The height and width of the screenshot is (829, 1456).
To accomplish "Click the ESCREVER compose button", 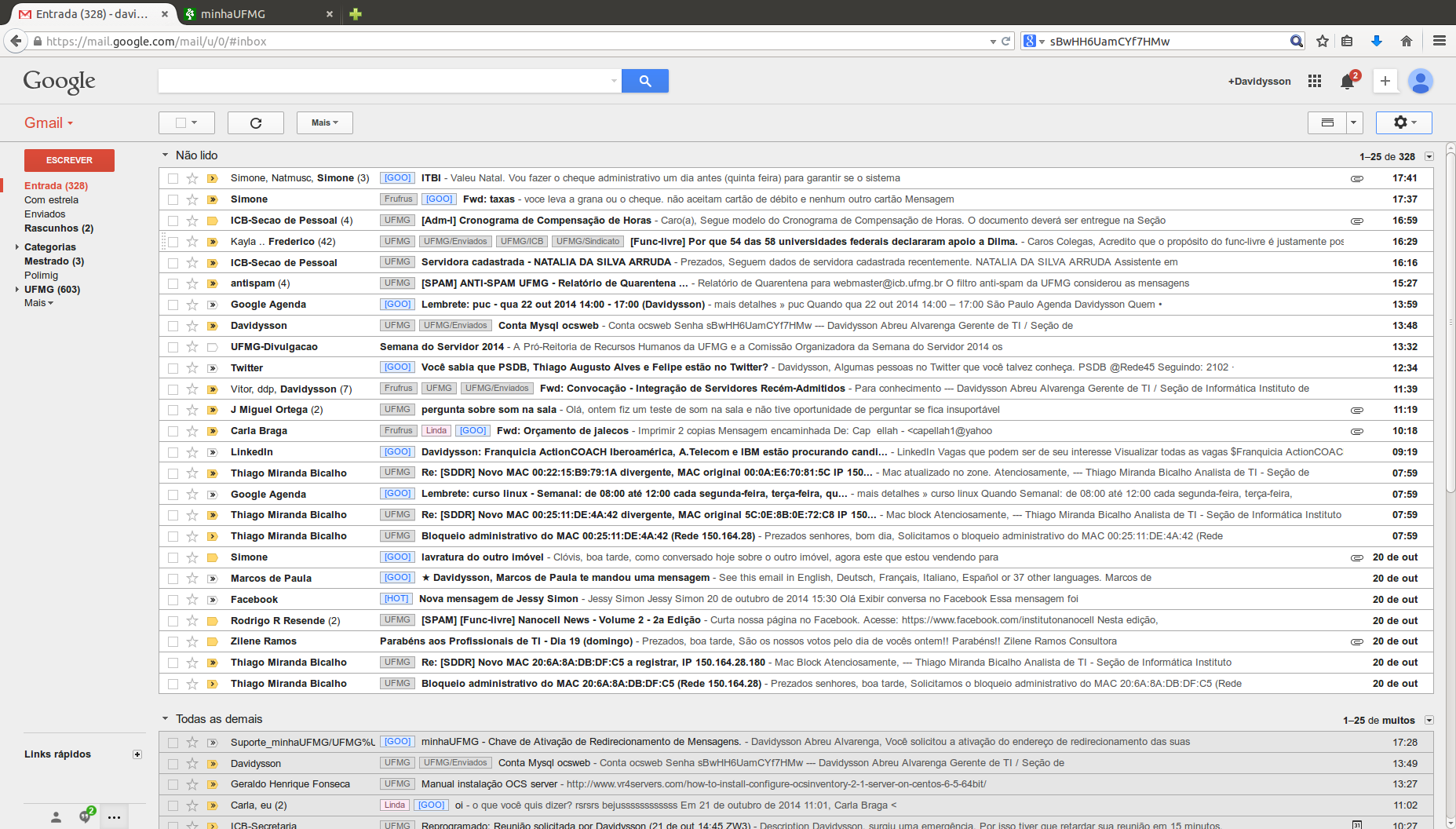I will 69,160.
